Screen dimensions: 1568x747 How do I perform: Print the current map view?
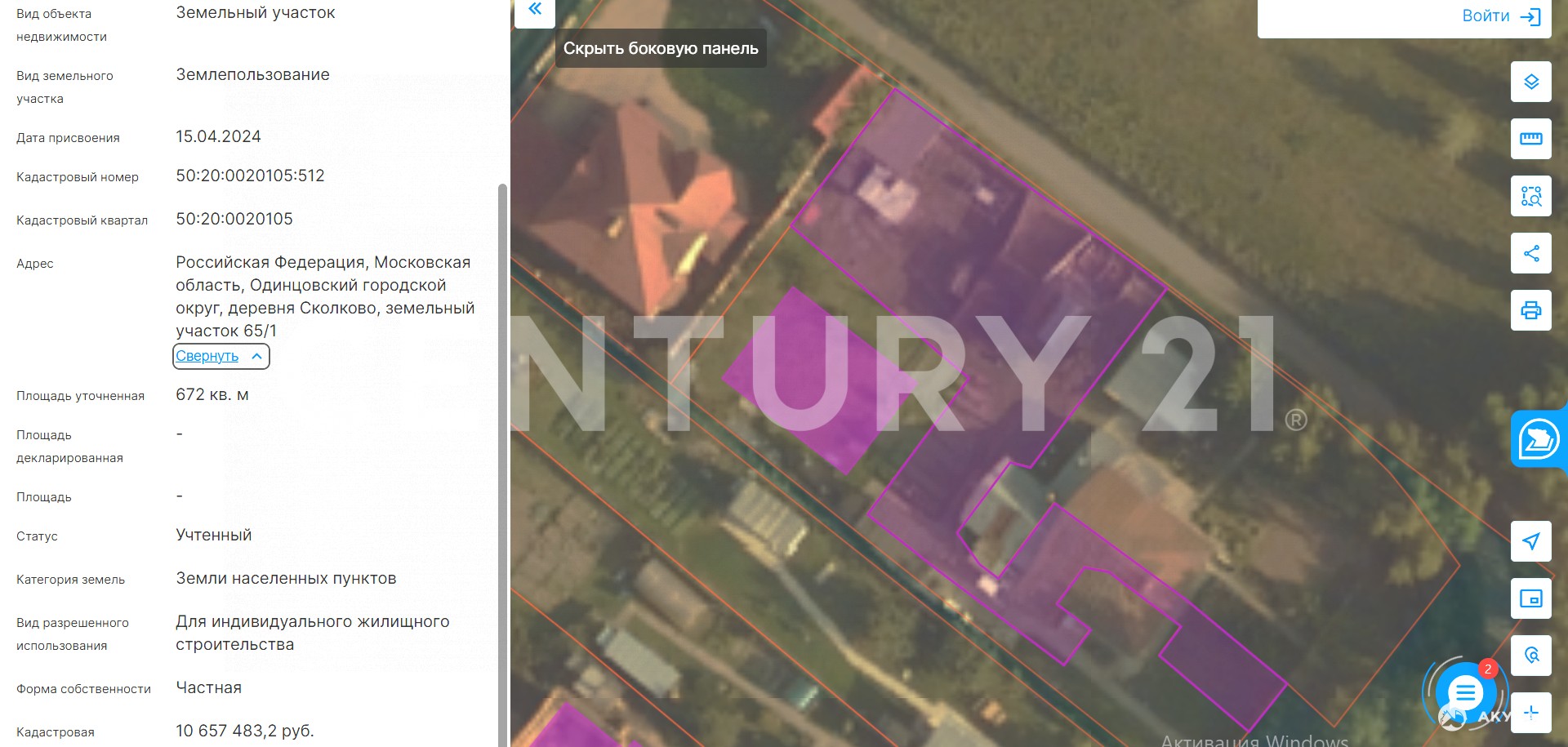(x=1530, y=310)
